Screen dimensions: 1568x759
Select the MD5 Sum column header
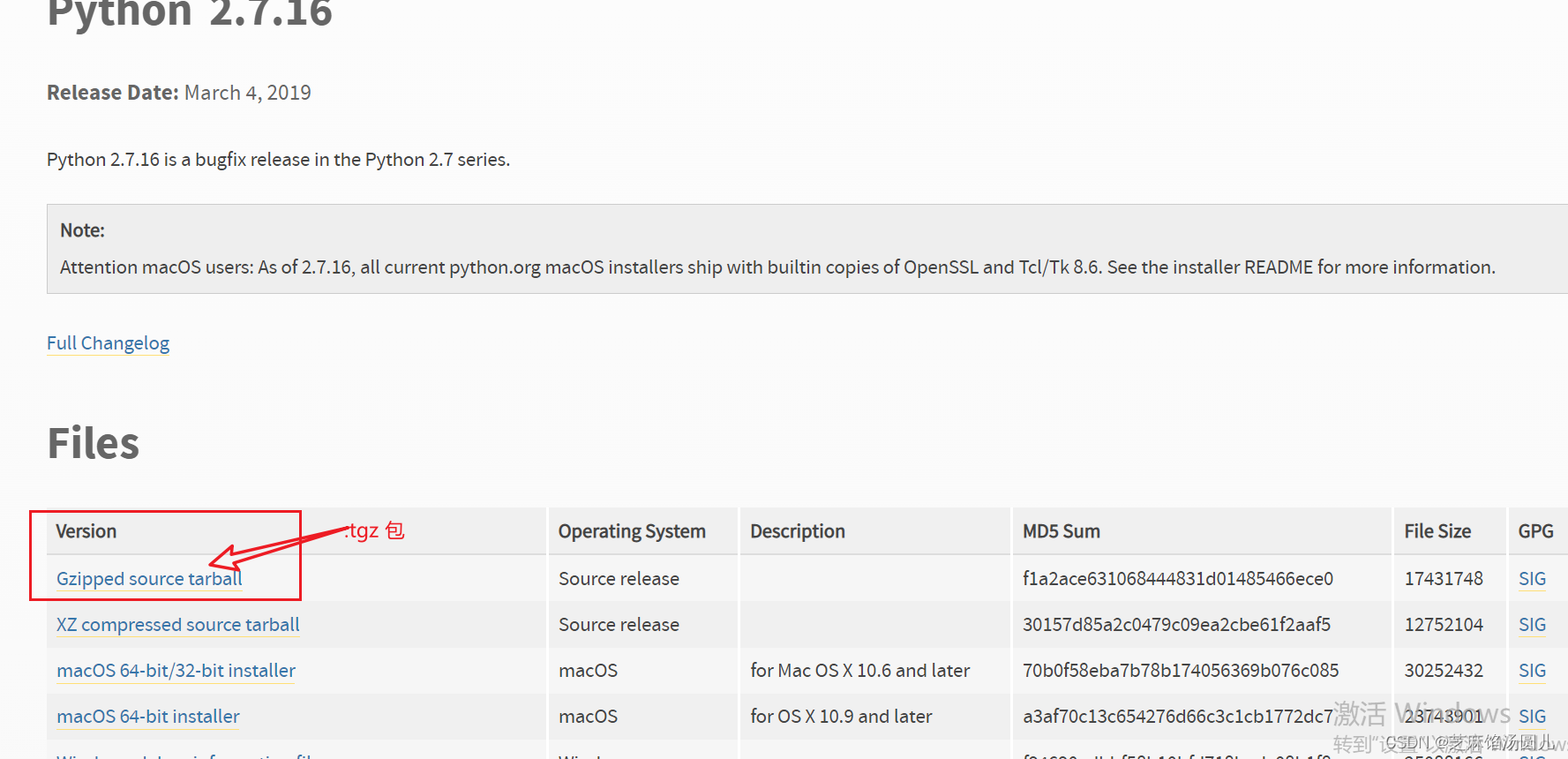pos(1062,531)
